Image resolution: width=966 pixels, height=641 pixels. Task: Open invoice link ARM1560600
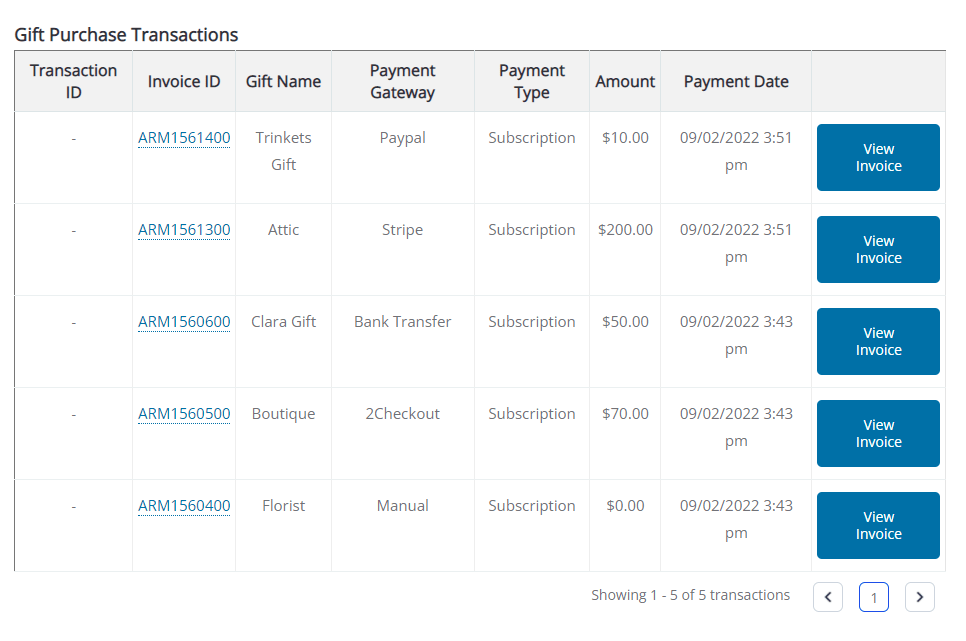click(x=184, y=321)
